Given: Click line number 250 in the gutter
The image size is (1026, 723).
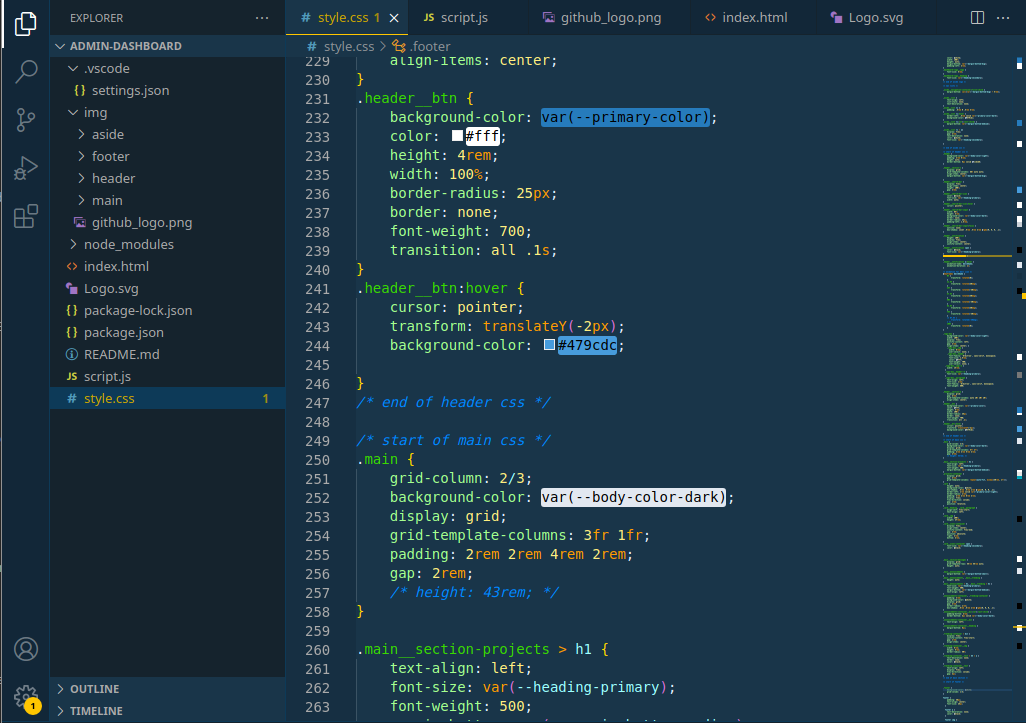Looking at the screenshot, I should 317,460.
